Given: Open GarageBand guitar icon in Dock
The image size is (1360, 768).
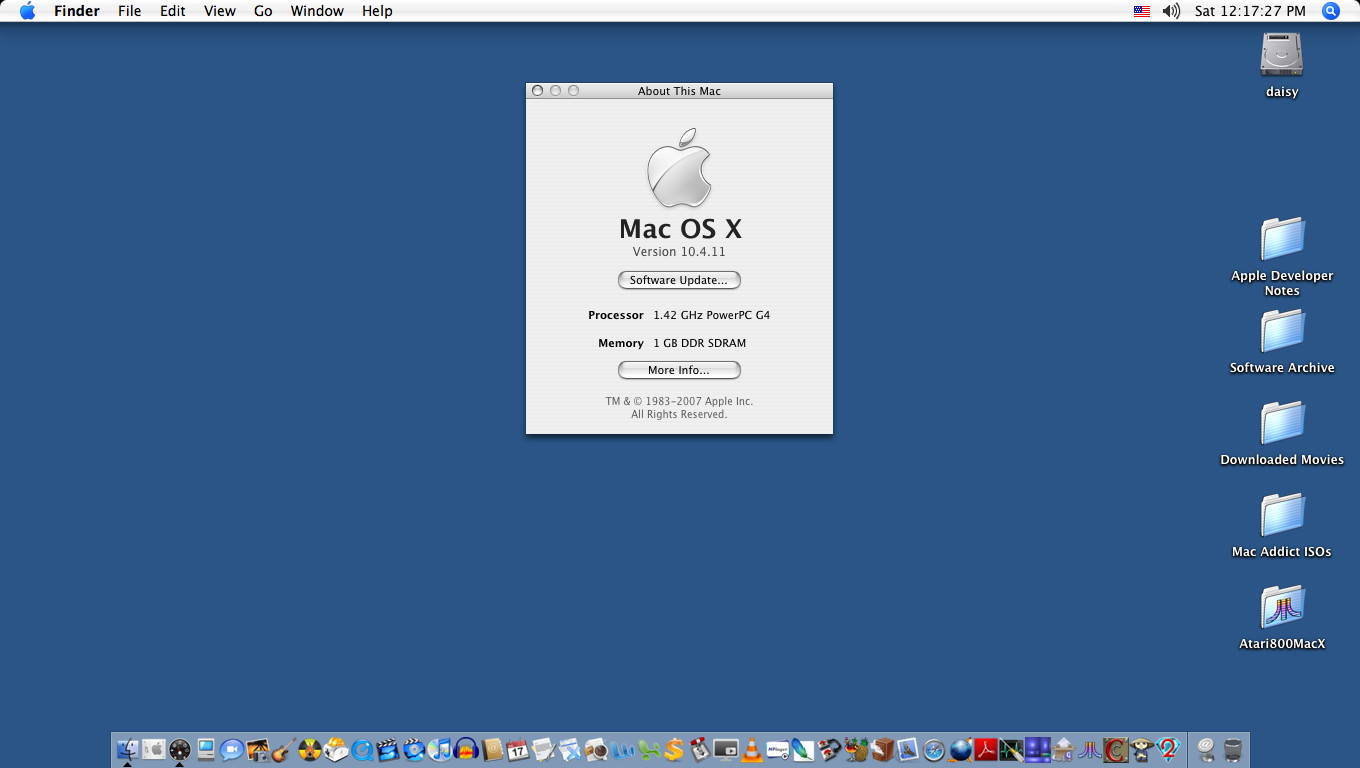Looking at the screenshot, I should click(x=283, y=749).
